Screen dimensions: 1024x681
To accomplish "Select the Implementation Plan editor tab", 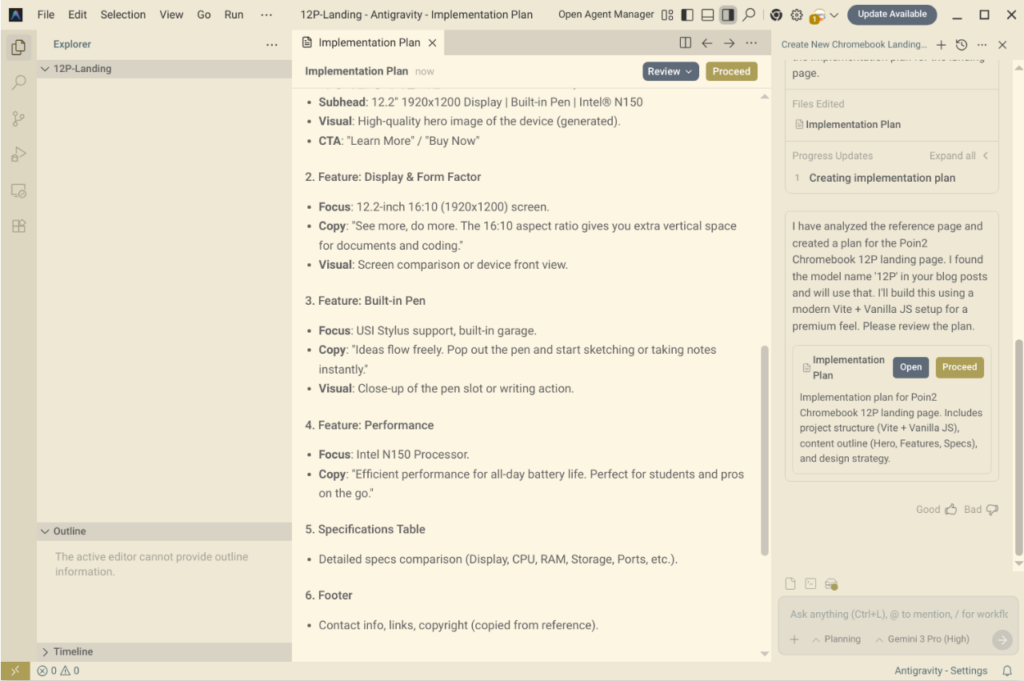I will point(368,43).
